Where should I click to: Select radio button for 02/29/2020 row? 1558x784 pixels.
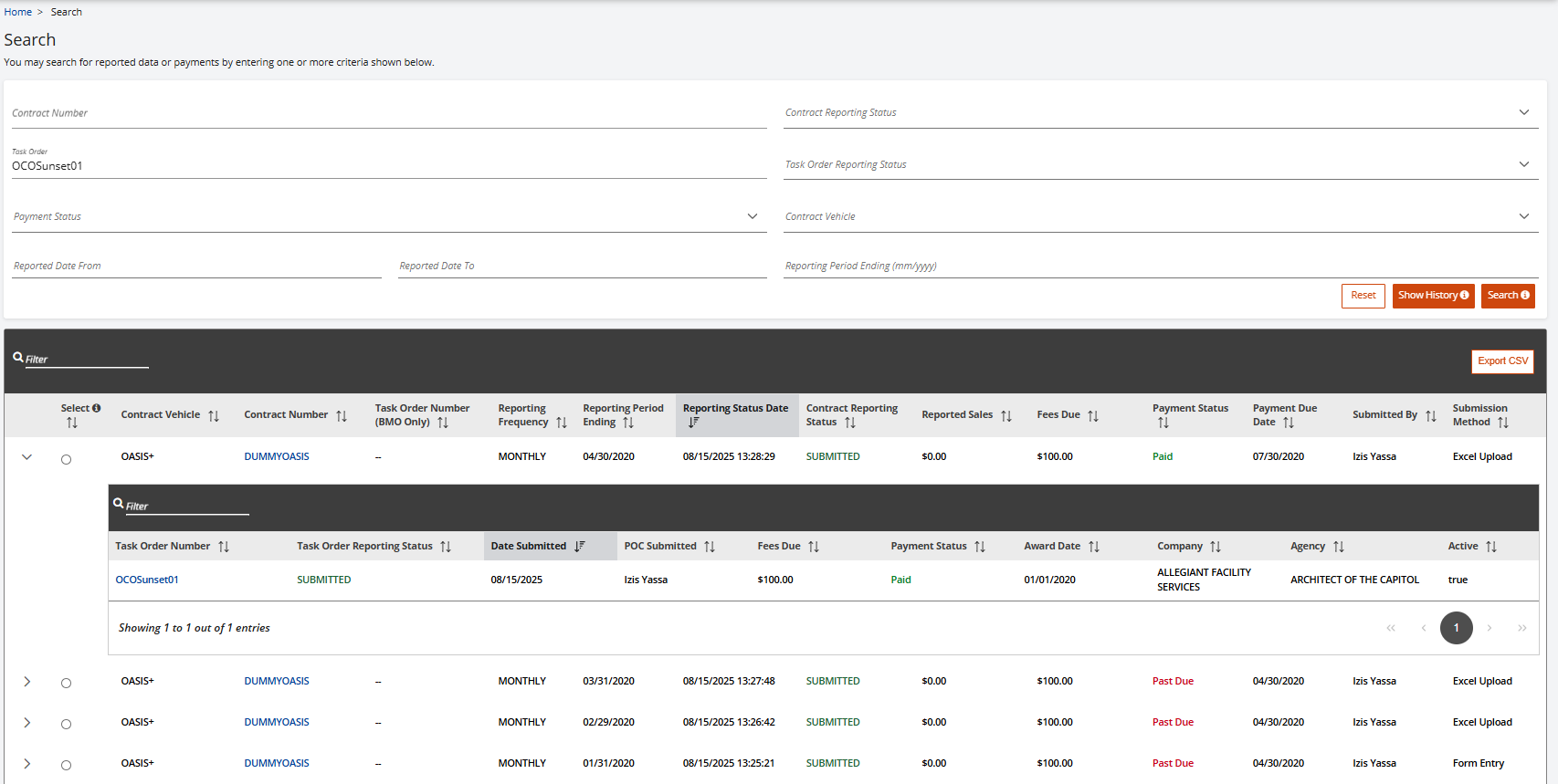click(x=66, y=724)
